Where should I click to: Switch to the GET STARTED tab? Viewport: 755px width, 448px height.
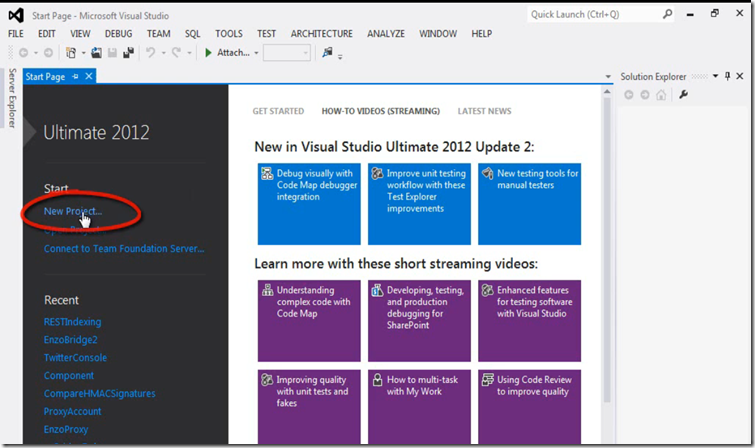pyautogui.click(x=278, y=111)
